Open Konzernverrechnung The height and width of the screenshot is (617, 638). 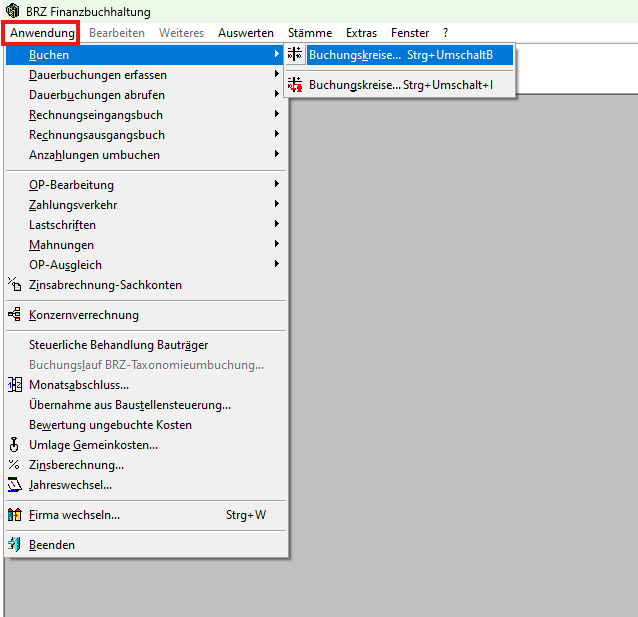(146, 315)
